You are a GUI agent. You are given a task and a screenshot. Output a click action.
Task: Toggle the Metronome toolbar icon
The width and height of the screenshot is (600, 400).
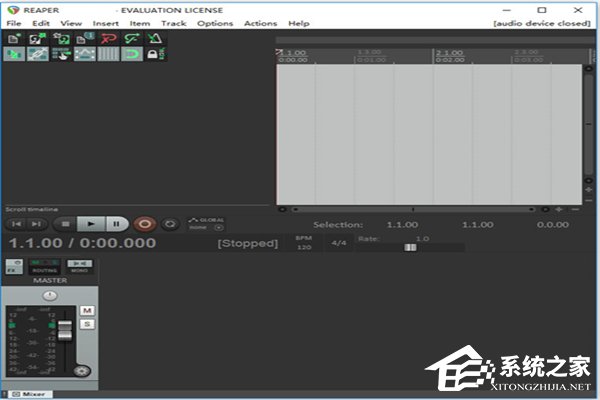(155, 39)
